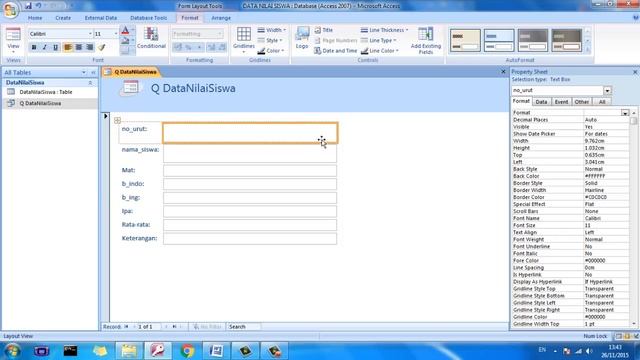
Task: Switch to the Home ribbon tab
Action: point(35,18)
